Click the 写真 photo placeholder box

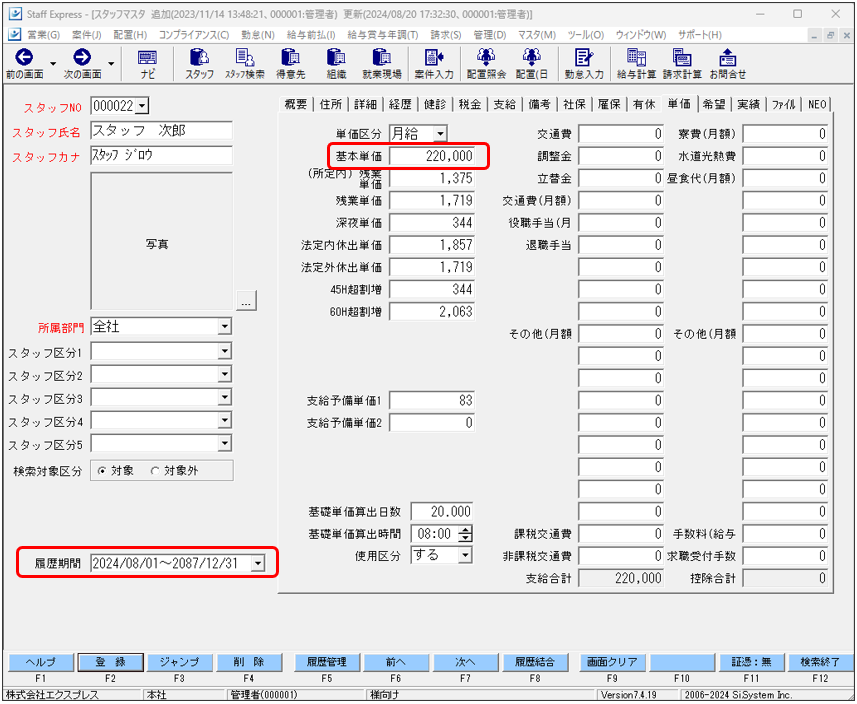click(161, 242)
